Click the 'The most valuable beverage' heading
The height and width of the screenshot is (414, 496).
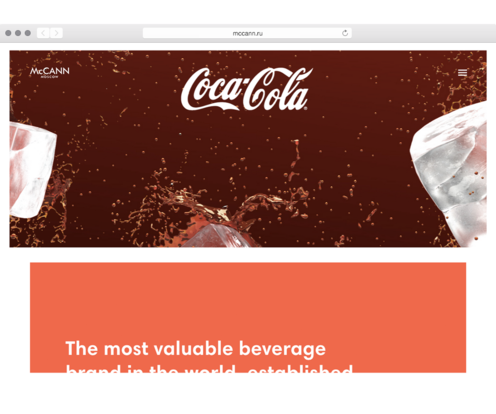click(195, 349)
